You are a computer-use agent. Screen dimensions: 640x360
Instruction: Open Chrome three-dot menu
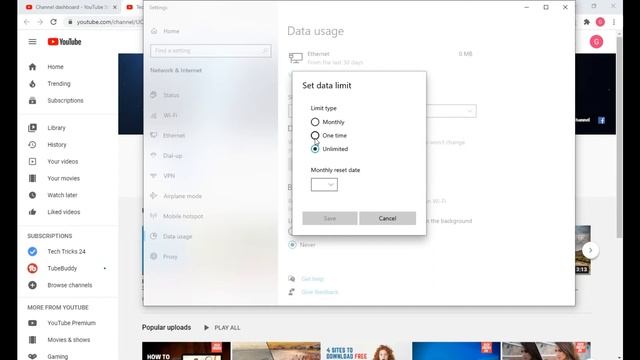click(614, 22)
